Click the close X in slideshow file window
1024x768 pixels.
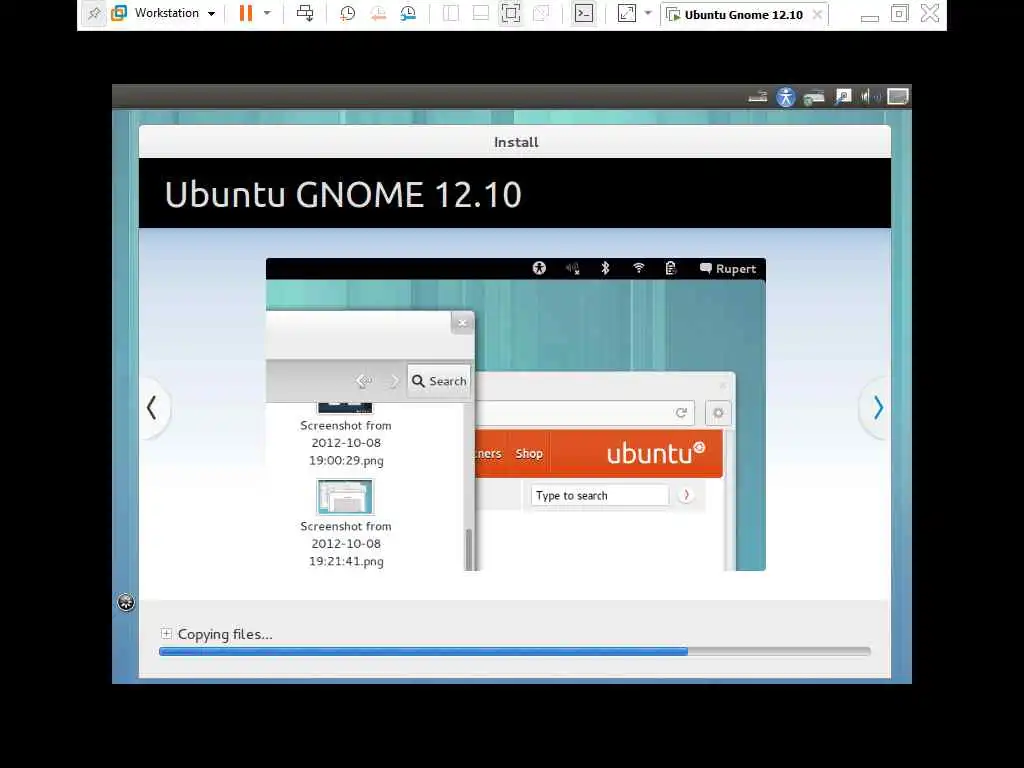[x=462, y=323]
